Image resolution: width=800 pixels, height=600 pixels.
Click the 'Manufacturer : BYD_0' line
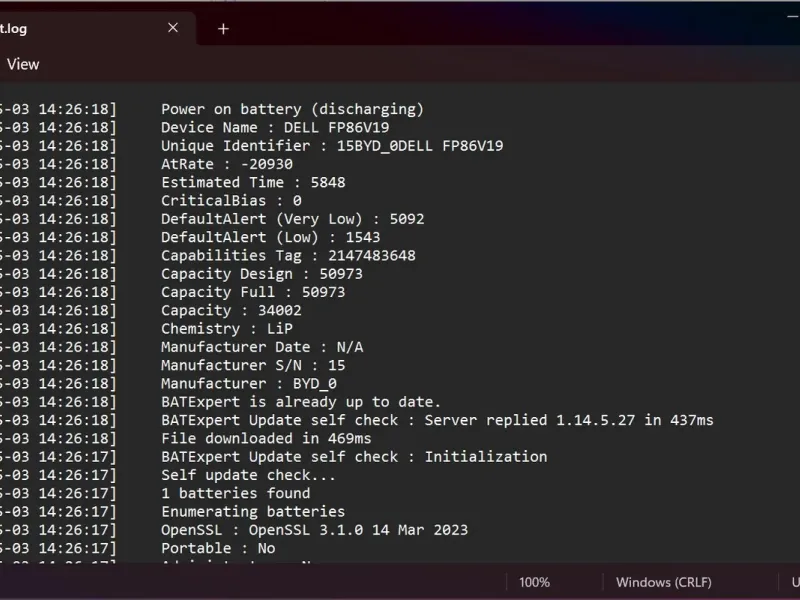point(249,383)
